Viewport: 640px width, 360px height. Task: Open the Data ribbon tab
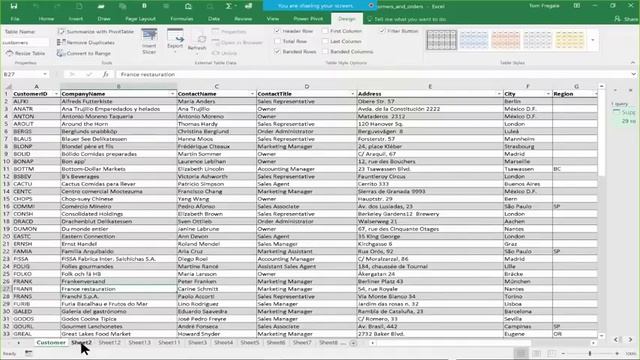pyautogui.click(x=214, y=19)
